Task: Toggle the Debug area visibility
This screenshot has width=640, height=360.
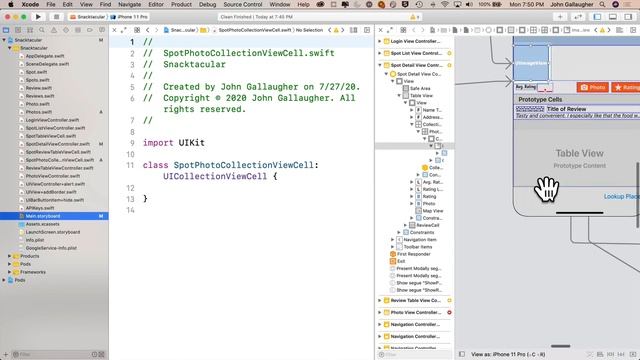Action: coord(613,17)
